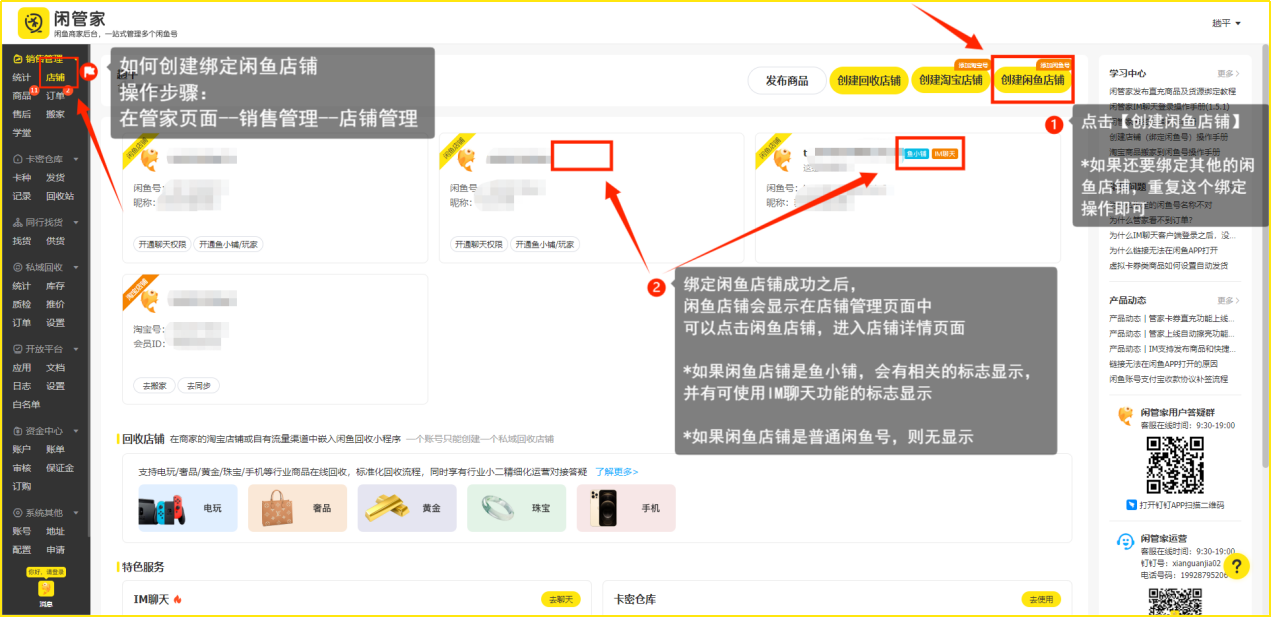The image size is (1271, 618).
Task: Collapse the 卡密仓库 sidebar section
Action: pyautogui.click(x=76, y=159)
